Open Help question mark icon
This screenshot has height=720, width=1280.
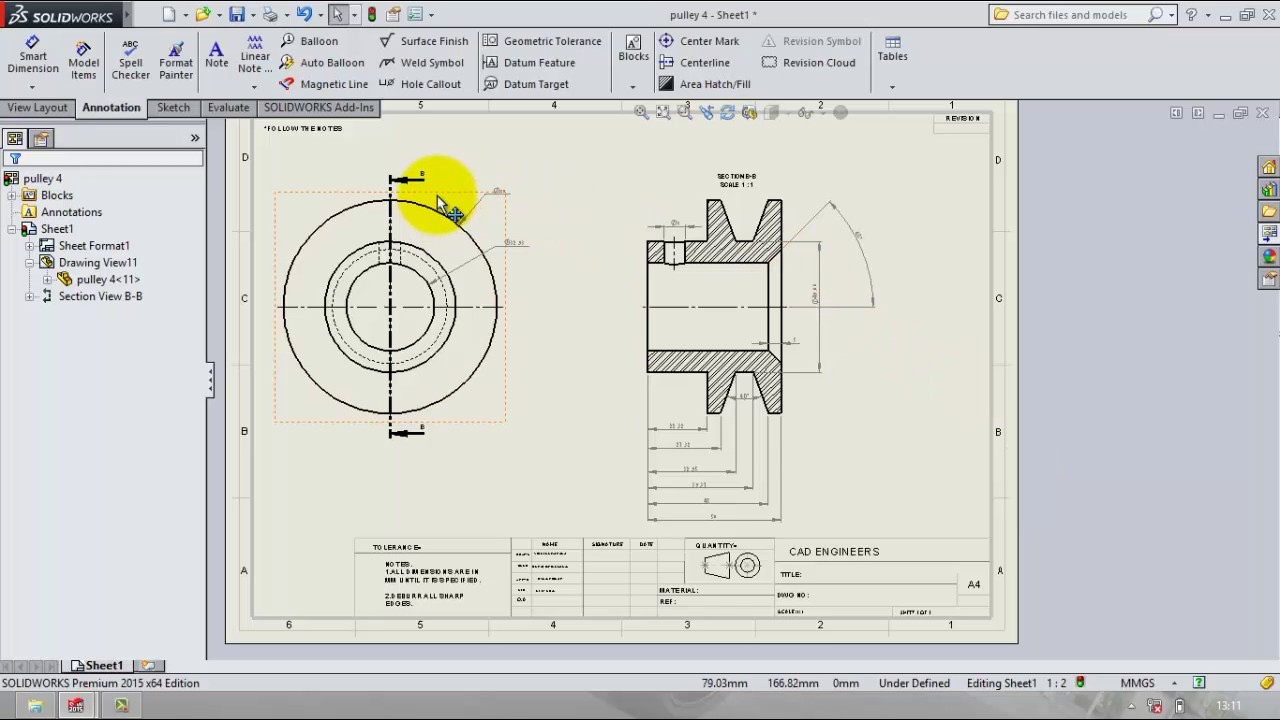point(1191,14)
